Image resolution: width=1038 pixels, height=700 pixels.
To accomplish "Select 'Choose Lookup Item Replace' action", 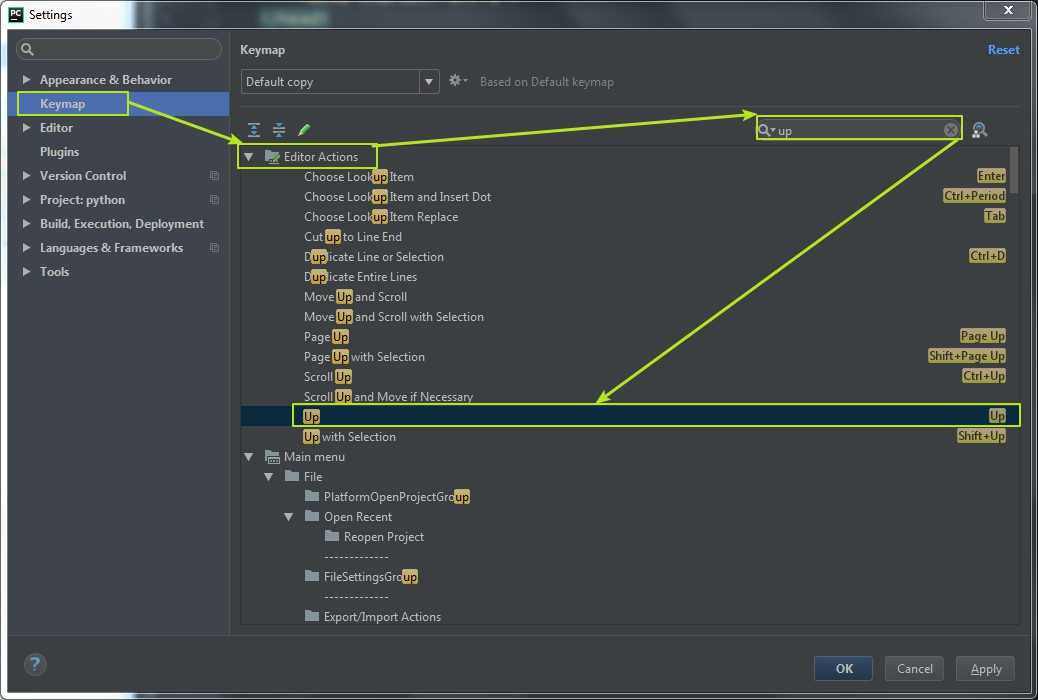I will pyautogui.click(x=381, y=217).
